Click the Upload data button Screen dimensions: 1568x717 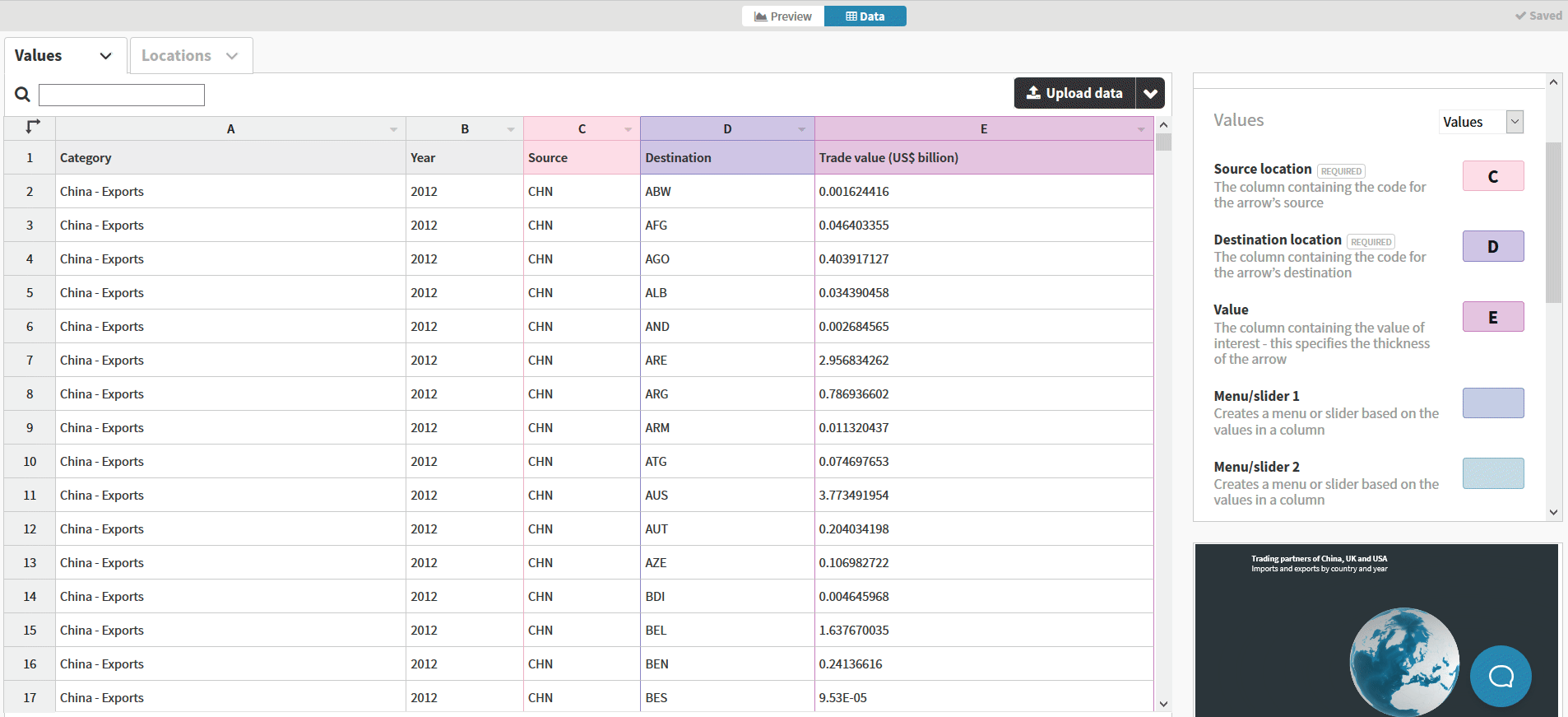(1074, 93)
